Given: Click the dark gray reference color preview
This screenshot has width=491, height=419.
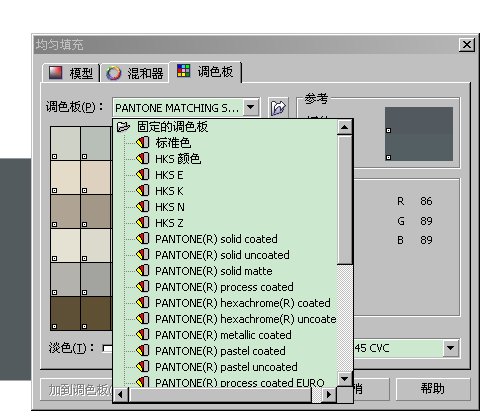Looking at the screenshot, I should [419, 134].
